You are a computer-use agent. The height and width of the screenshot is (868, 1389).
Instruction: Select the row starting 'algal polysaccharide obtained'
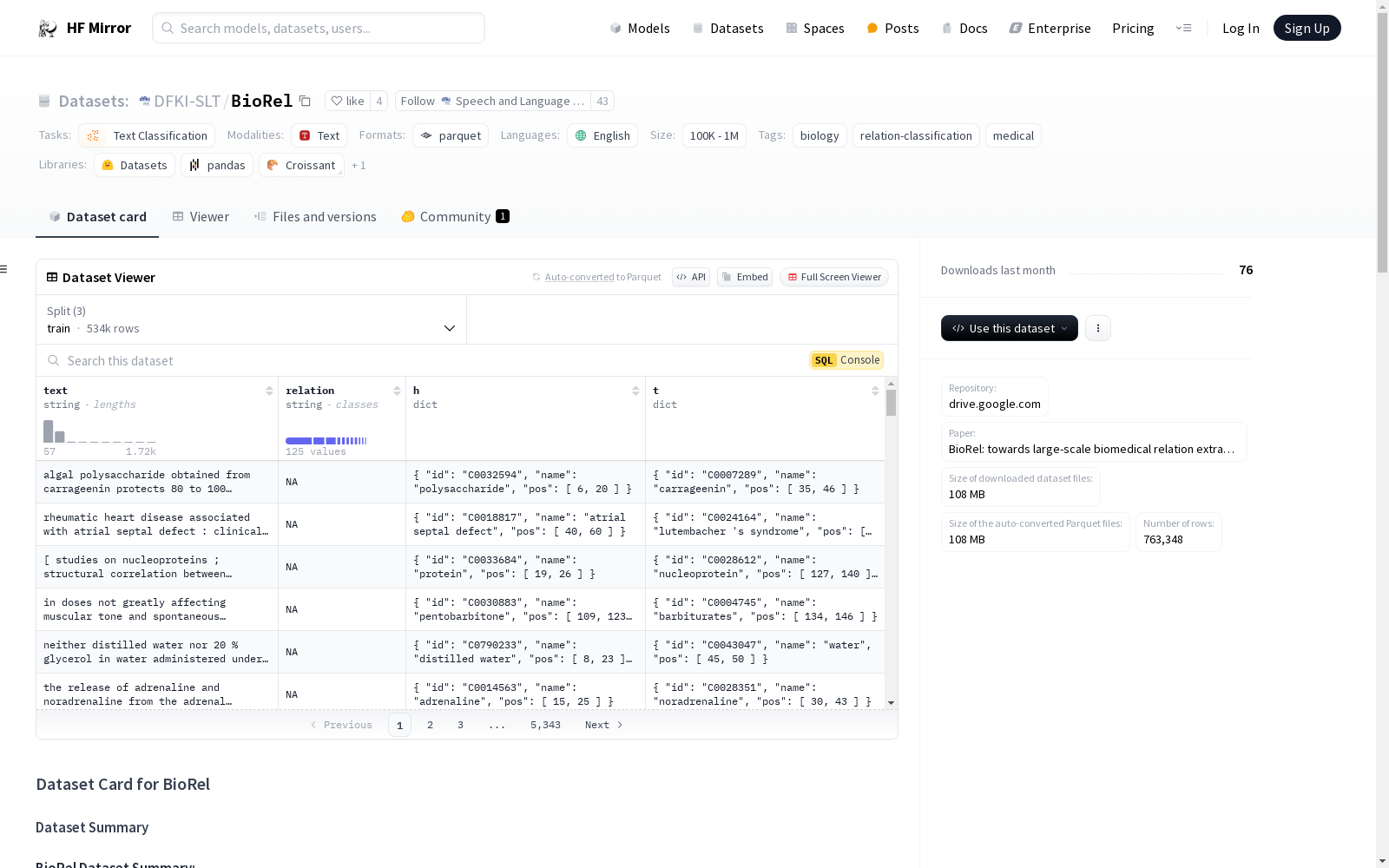460,482
